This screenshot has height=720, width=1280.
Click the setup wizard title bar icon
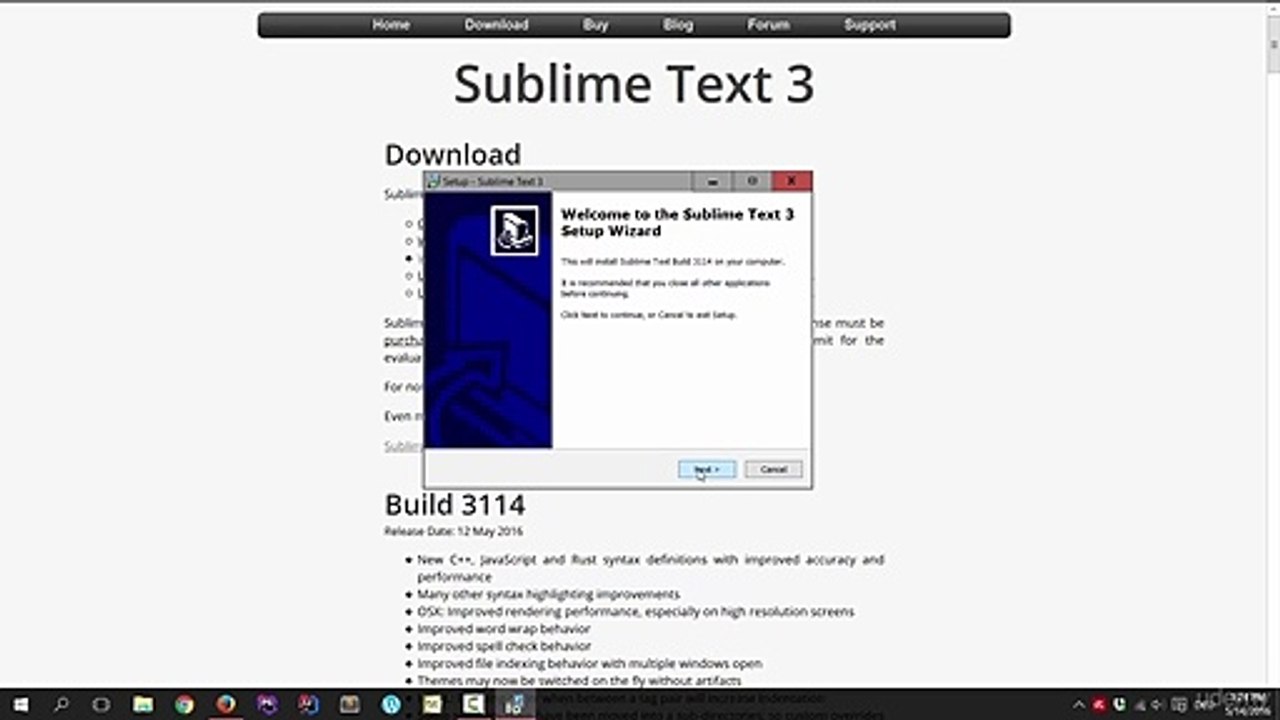[433, 182]
